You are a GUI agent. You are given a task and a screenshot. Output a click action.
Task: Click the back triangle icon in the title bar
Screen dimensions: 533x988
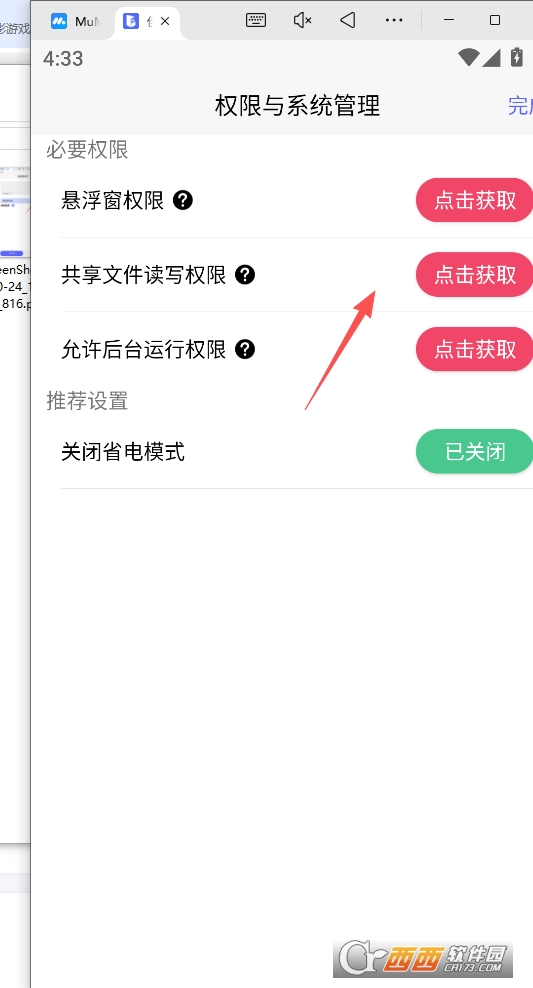(x=348, y=20)
